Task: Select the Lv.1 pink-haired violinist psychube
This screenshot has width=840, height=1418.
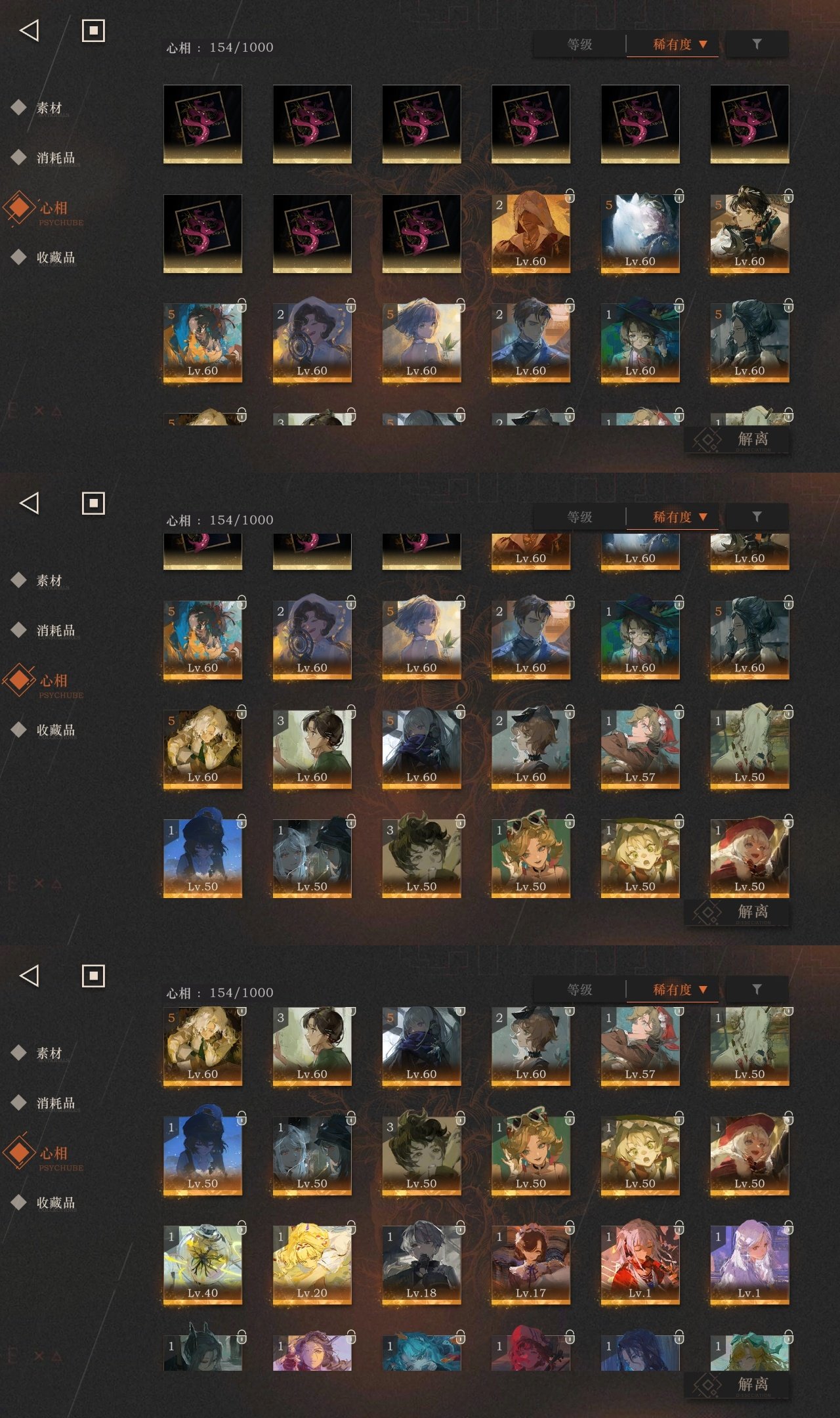Action: 640,1264
